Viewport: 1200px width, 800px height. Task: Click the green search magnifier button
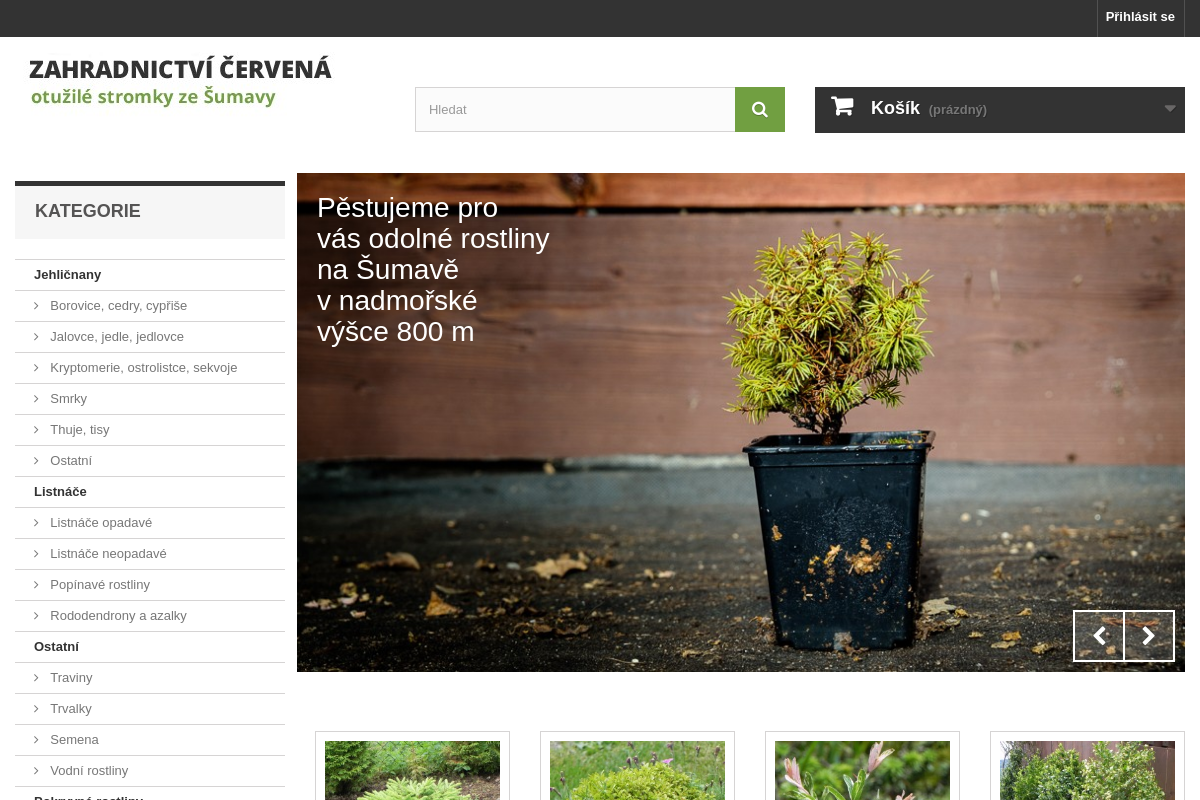(759, 109)
